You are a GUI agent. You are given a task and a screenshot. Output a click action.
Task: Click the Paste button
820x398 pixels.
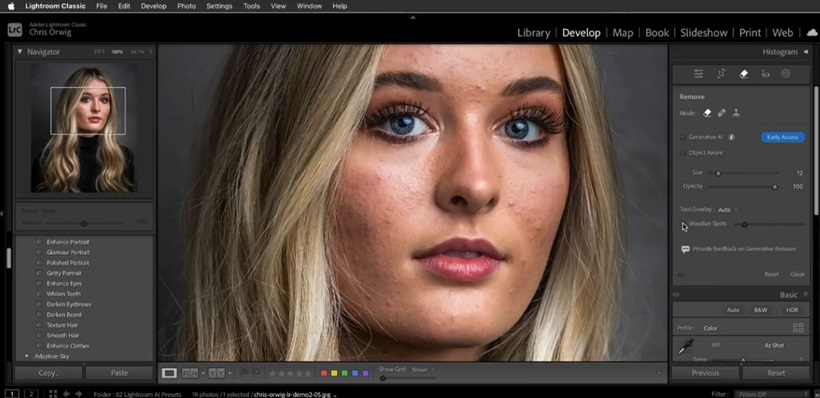pos(119,373)
